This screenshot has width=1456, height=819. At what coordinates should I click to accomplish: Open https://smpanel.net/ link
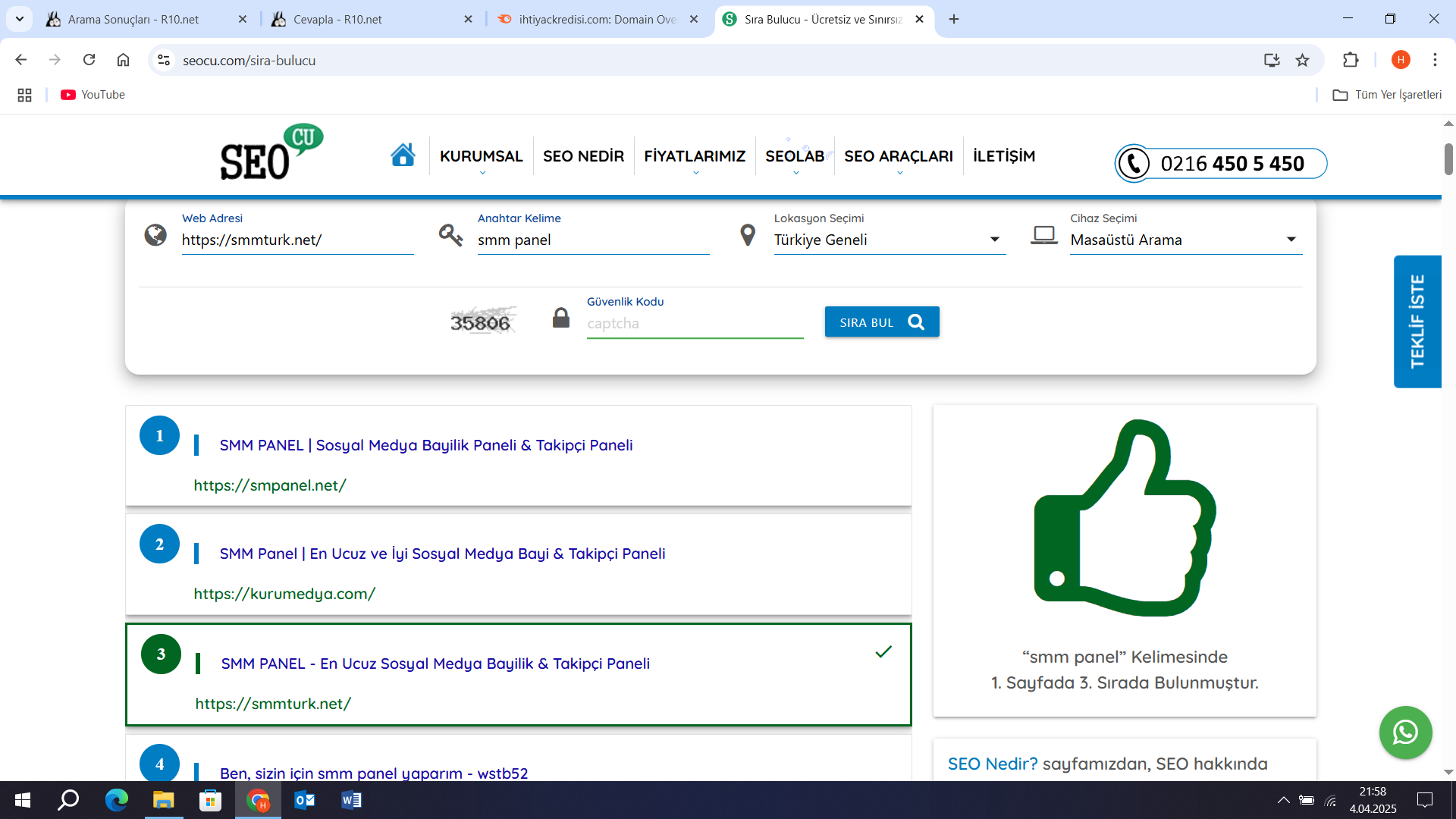pyautogui.click(x=270, y=485)
